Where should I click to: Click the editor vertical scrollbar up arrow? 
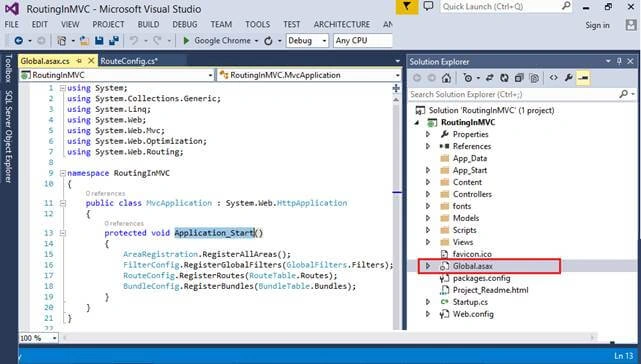[x=396, y=99]
